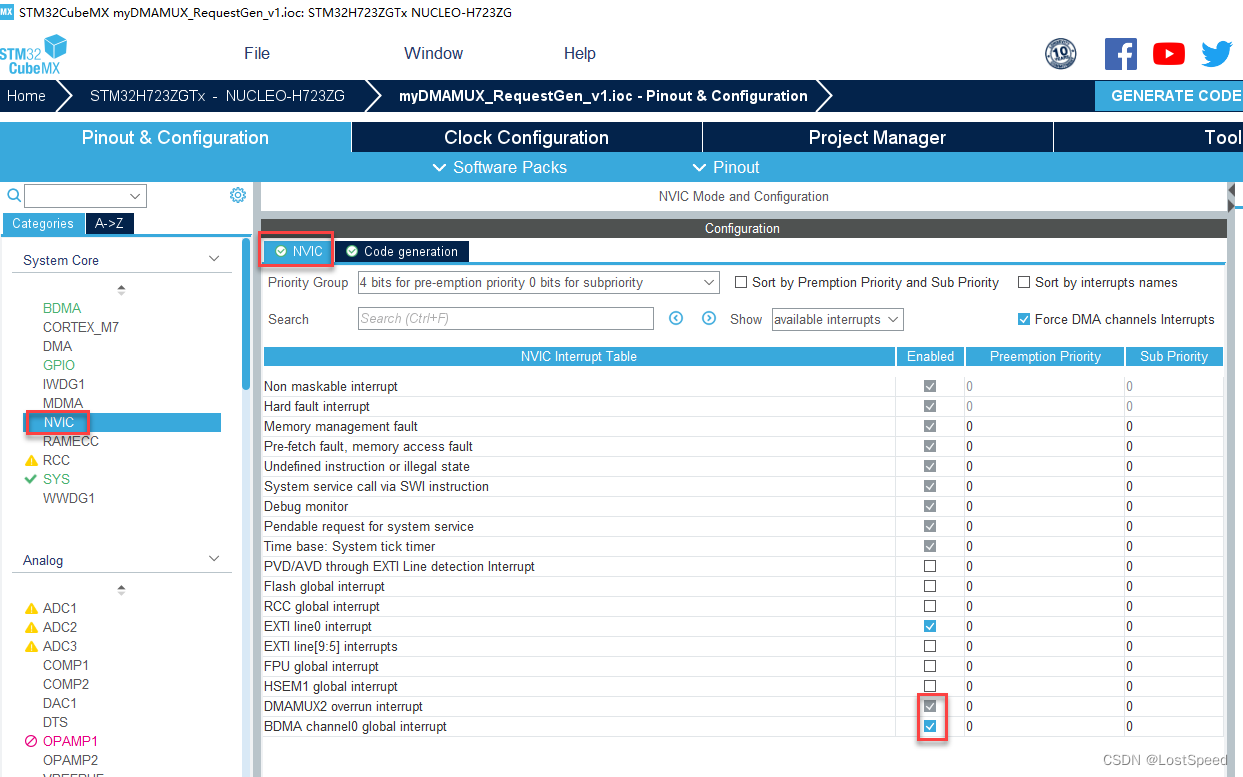Click the myDMAMUX_RequestGen_v1.ioc breadcrumb
Image resolution: width=1243 pixels, height=777 pixels.
pos(603,96)
